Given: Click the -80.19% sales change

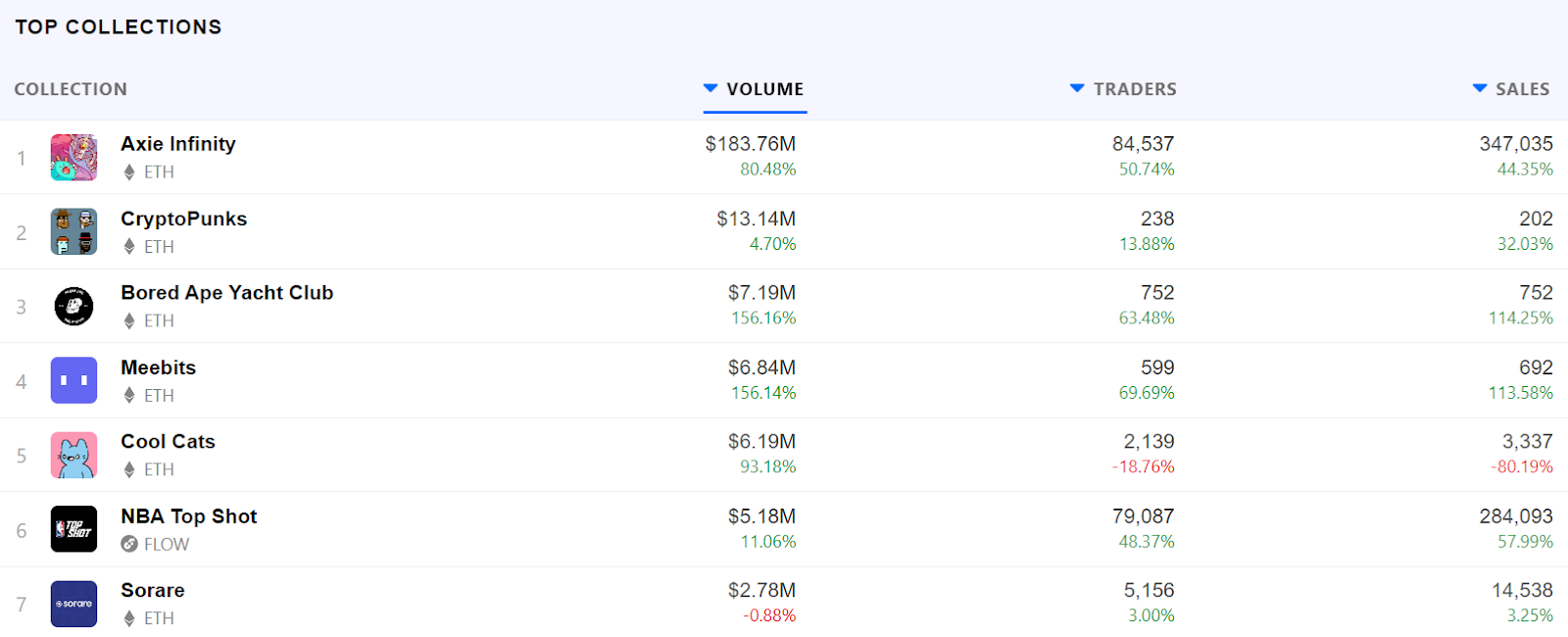Looking at the screenshot, I should tap(1522, 466).
